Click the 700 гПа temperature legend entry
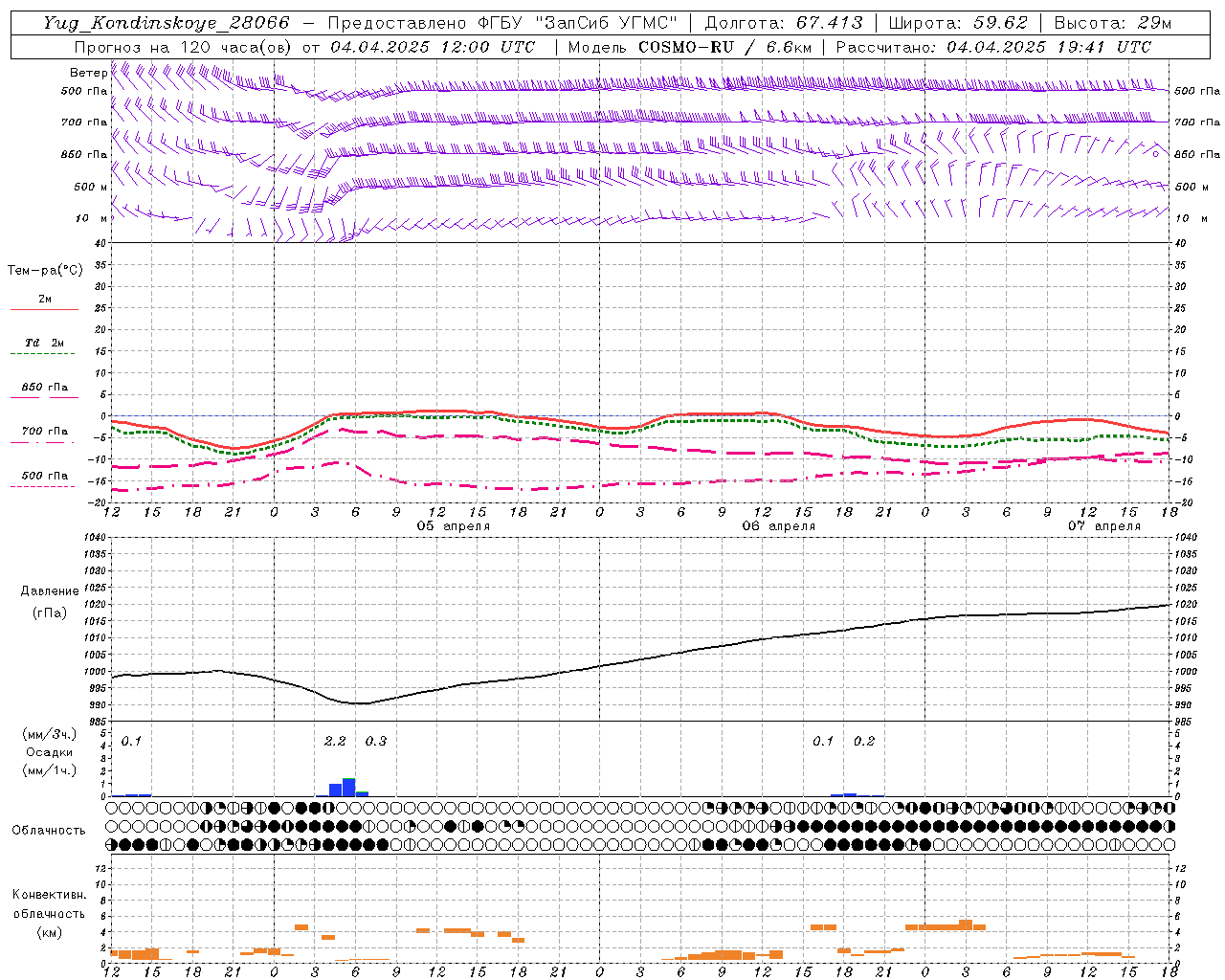Image resolution: width=1225 pixels, height=980 pixels. pyautogui.click(x=45, y=432)
